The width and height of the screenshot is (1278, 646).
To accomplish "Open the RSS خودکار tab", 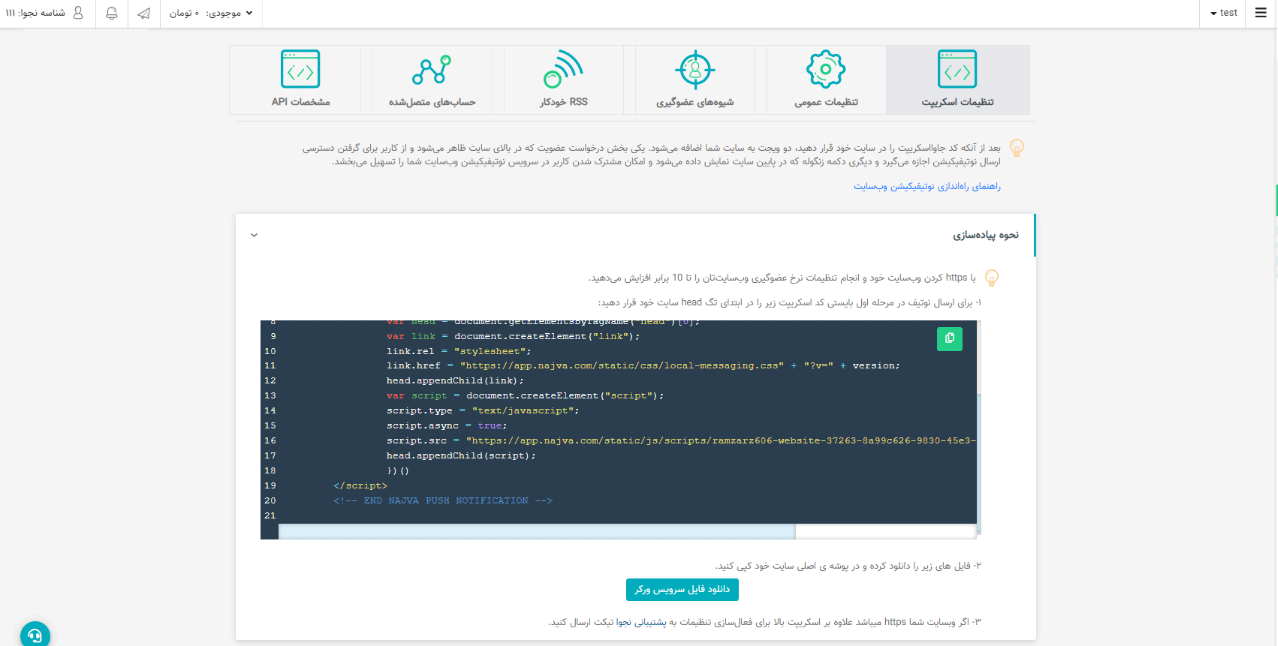I will coord(564,80).
